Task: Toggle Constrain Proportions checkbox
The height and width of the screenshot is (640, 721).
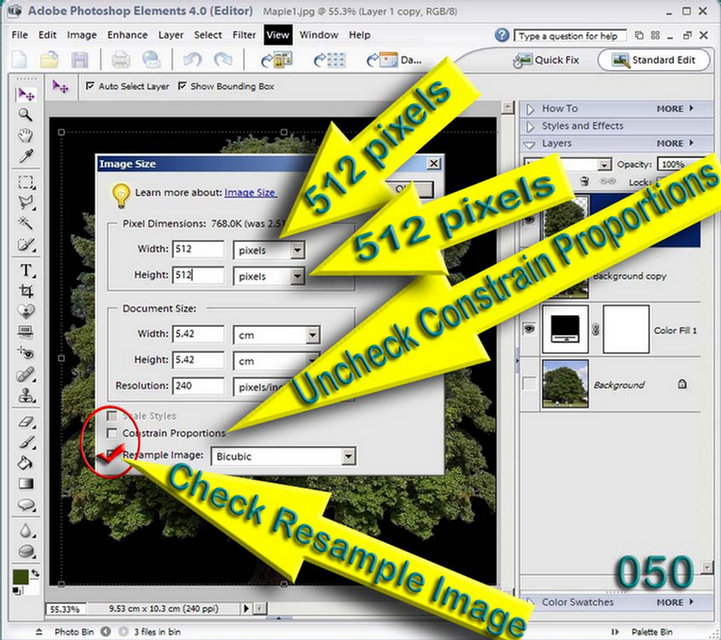Action: click(112, 433)
